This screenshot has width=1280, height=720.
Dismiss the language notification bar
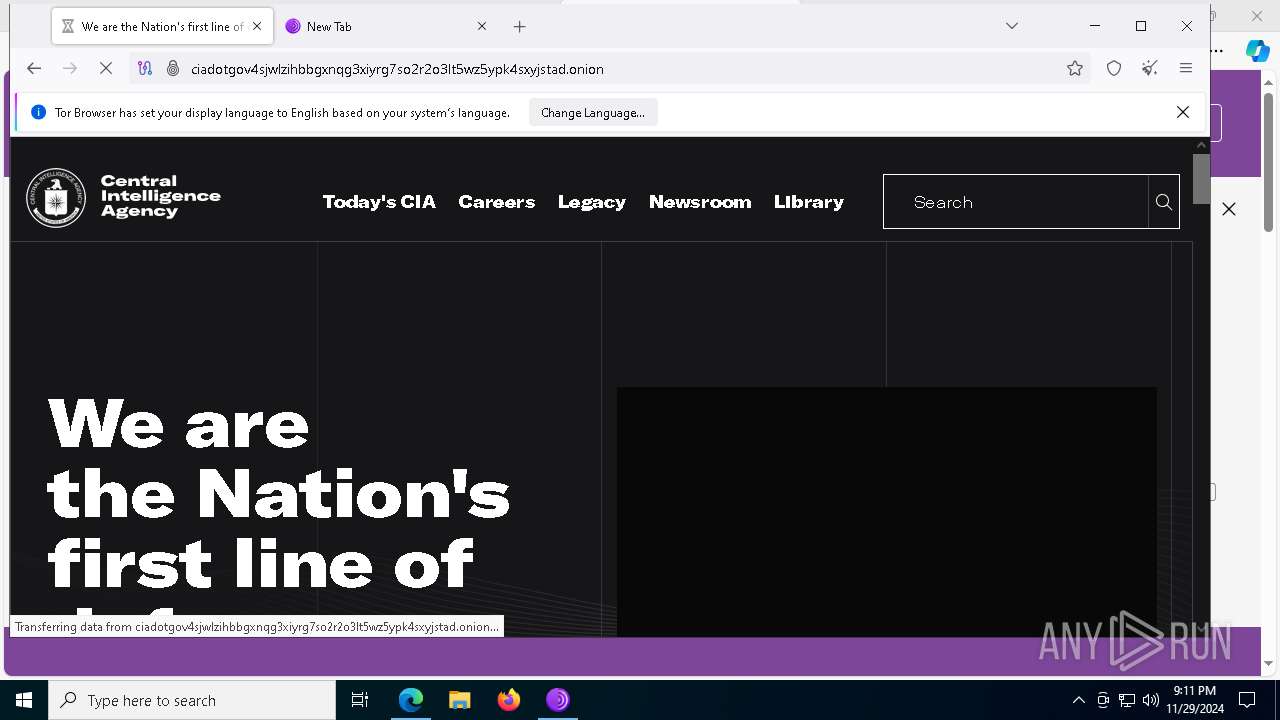pyautogui.click(x=1183, y=112)
